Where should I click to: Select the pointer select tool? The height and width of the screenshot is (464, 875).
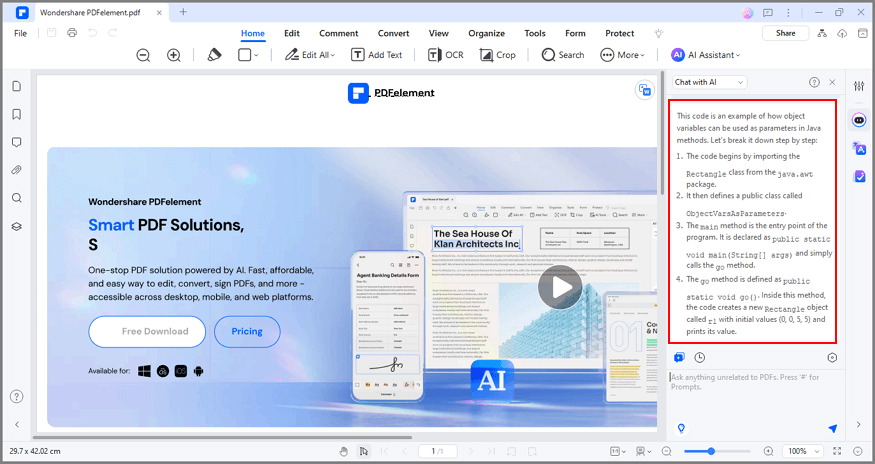coord(364,451)
